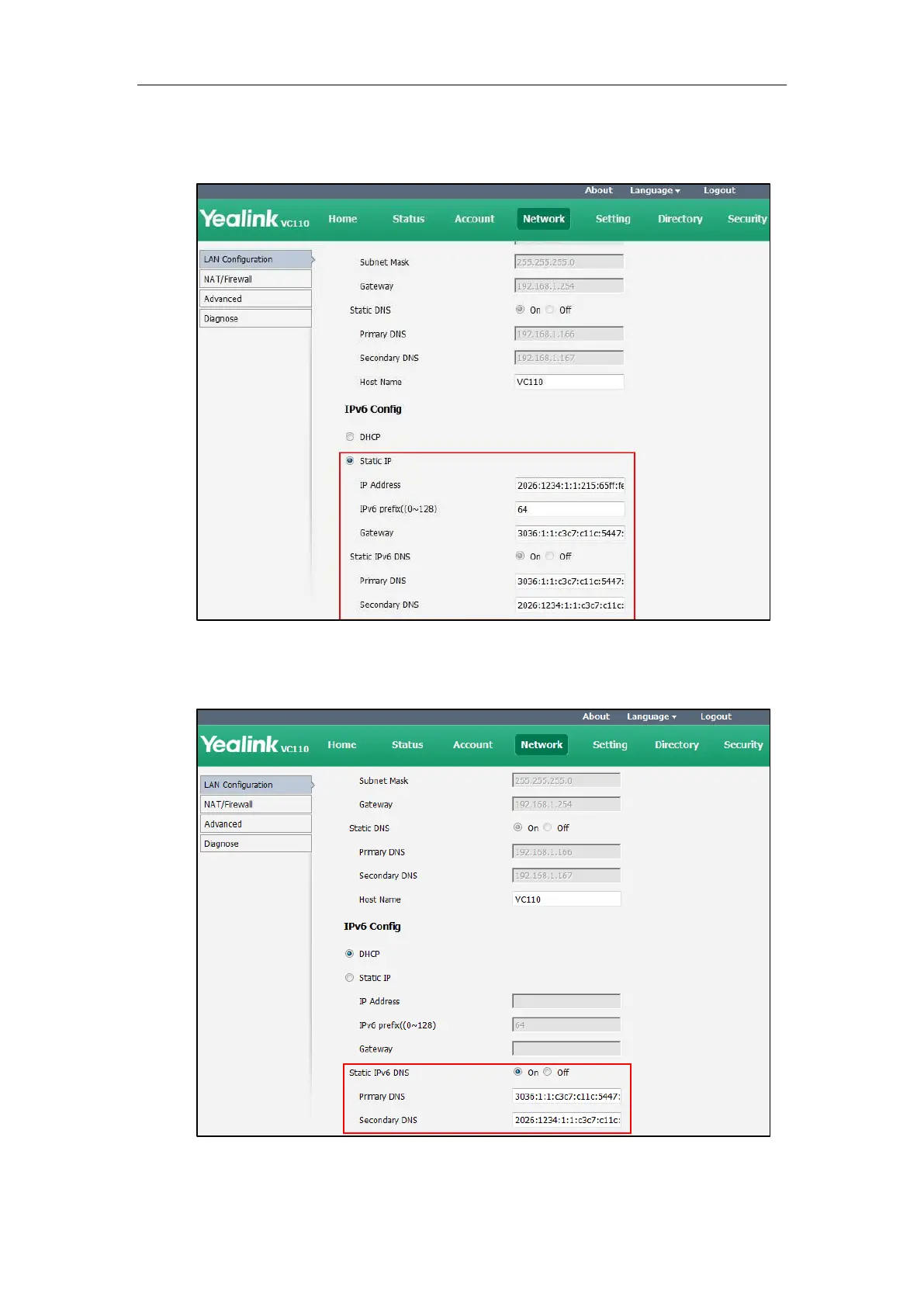Click Yealink VC110 logo in lower screenshot

point(254,744)
